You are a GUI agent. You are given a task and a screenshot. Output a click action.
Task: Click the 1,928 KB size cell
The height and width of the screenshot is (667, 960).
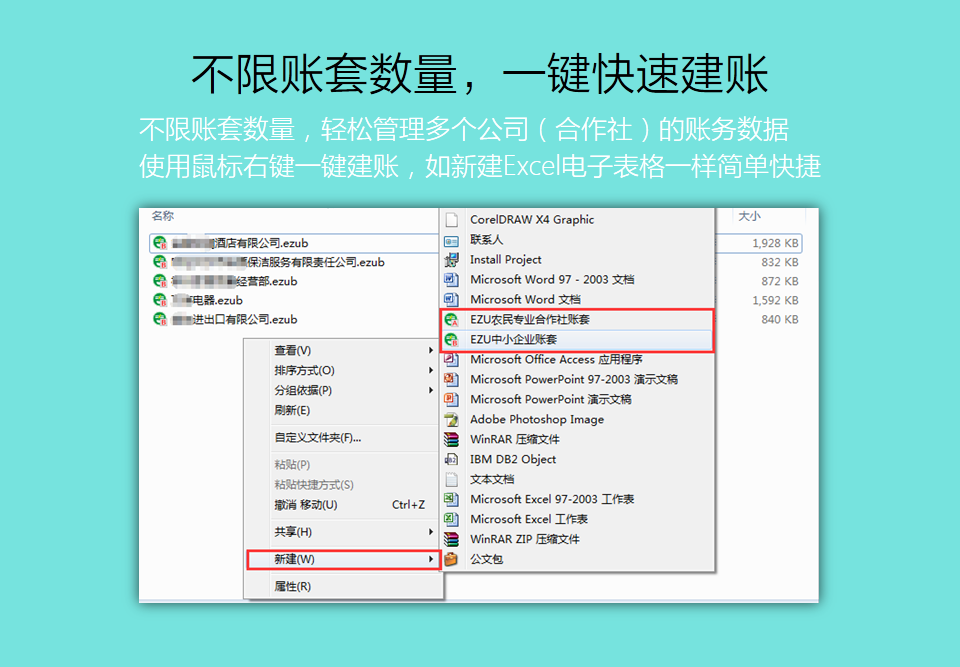tap(775, 243)
